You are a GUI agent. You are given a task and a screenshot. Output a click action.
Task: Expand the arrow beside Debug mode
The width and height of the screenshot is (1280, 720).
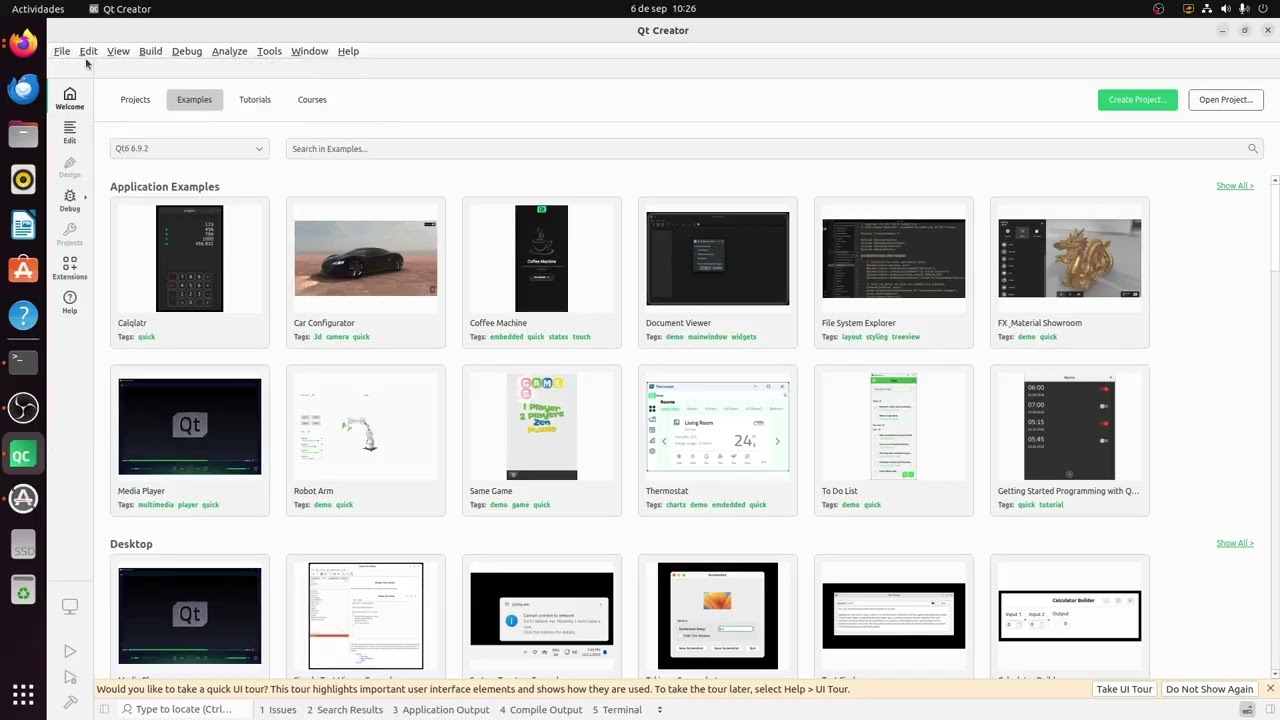click(85, 197)
